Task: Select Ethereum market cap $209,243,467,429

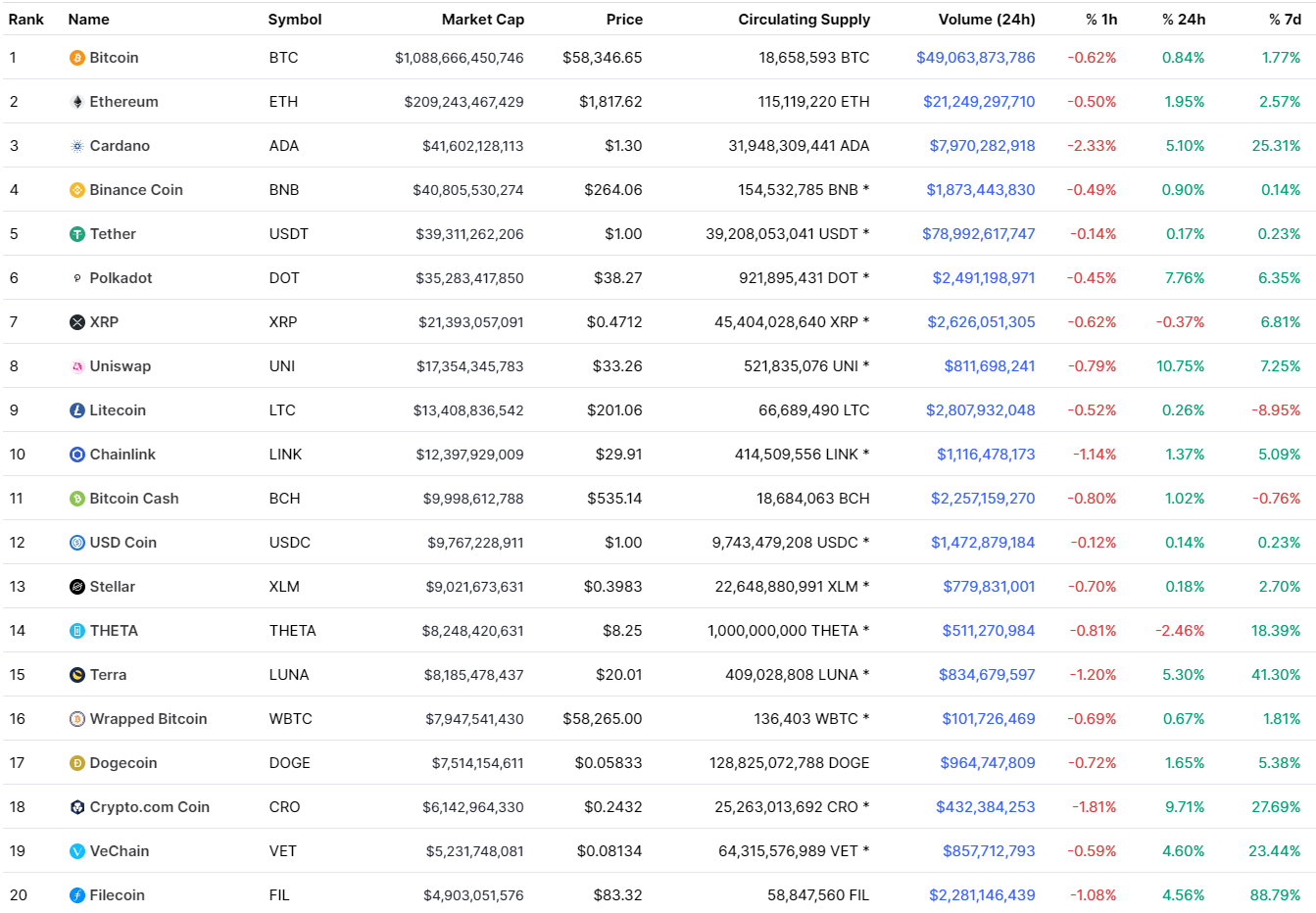Action: click(464, 102)
